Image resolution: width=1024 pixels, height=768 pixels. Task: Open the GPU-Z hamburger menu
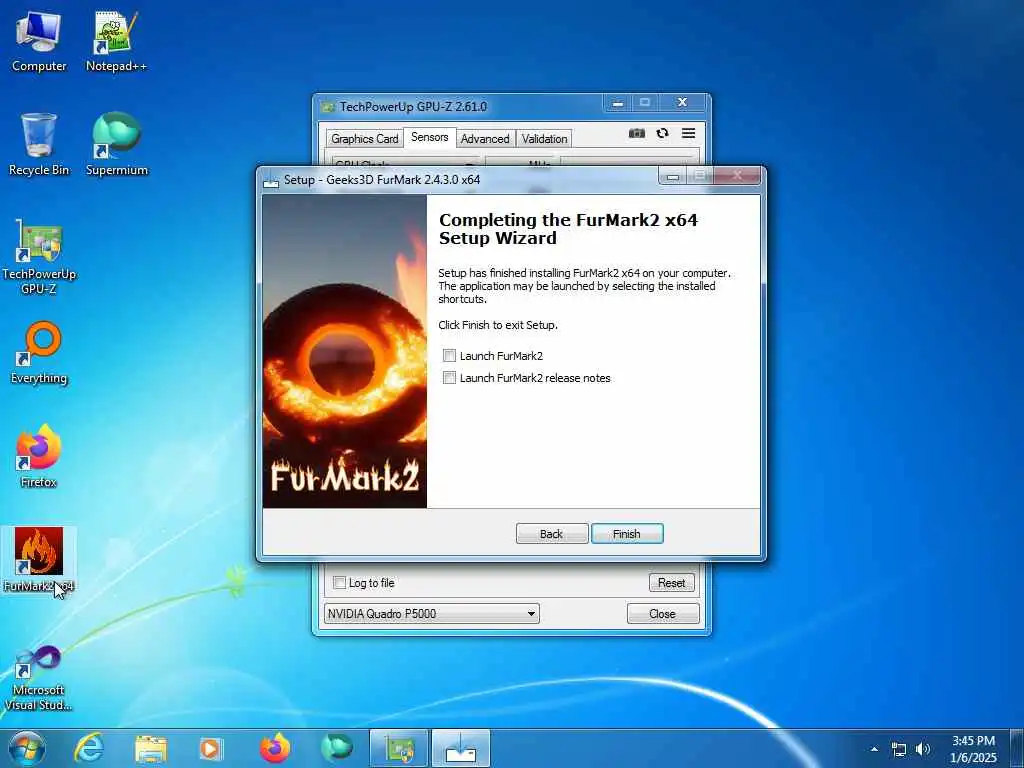click(x=688, y=133)
